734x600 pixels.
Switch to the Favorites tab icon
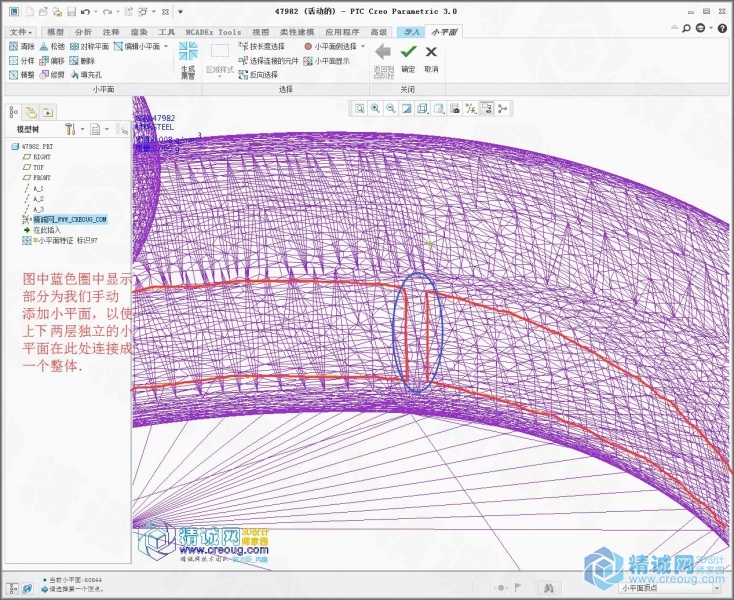point(48,112)
